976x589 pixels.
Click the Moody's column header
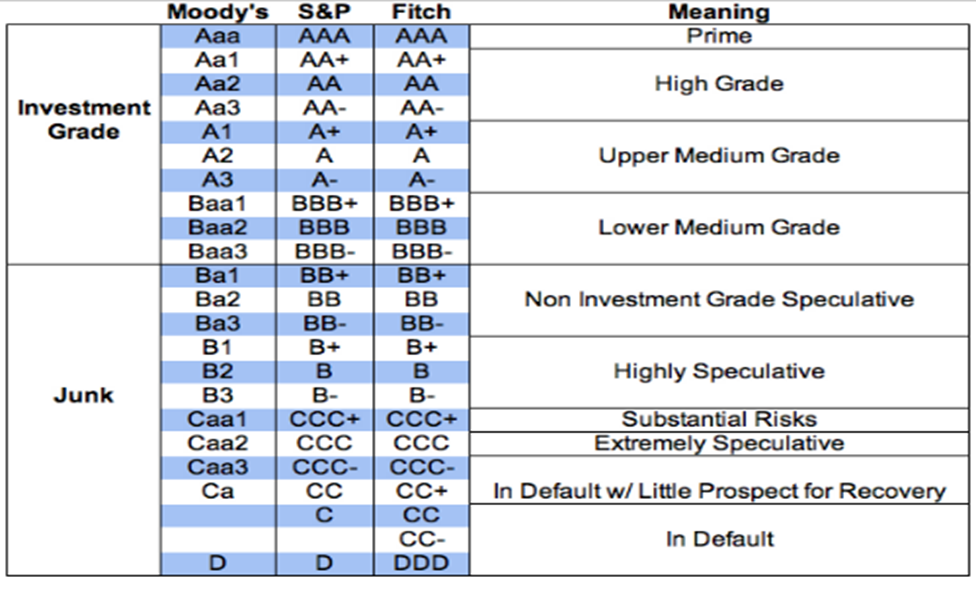pos(218,12)
